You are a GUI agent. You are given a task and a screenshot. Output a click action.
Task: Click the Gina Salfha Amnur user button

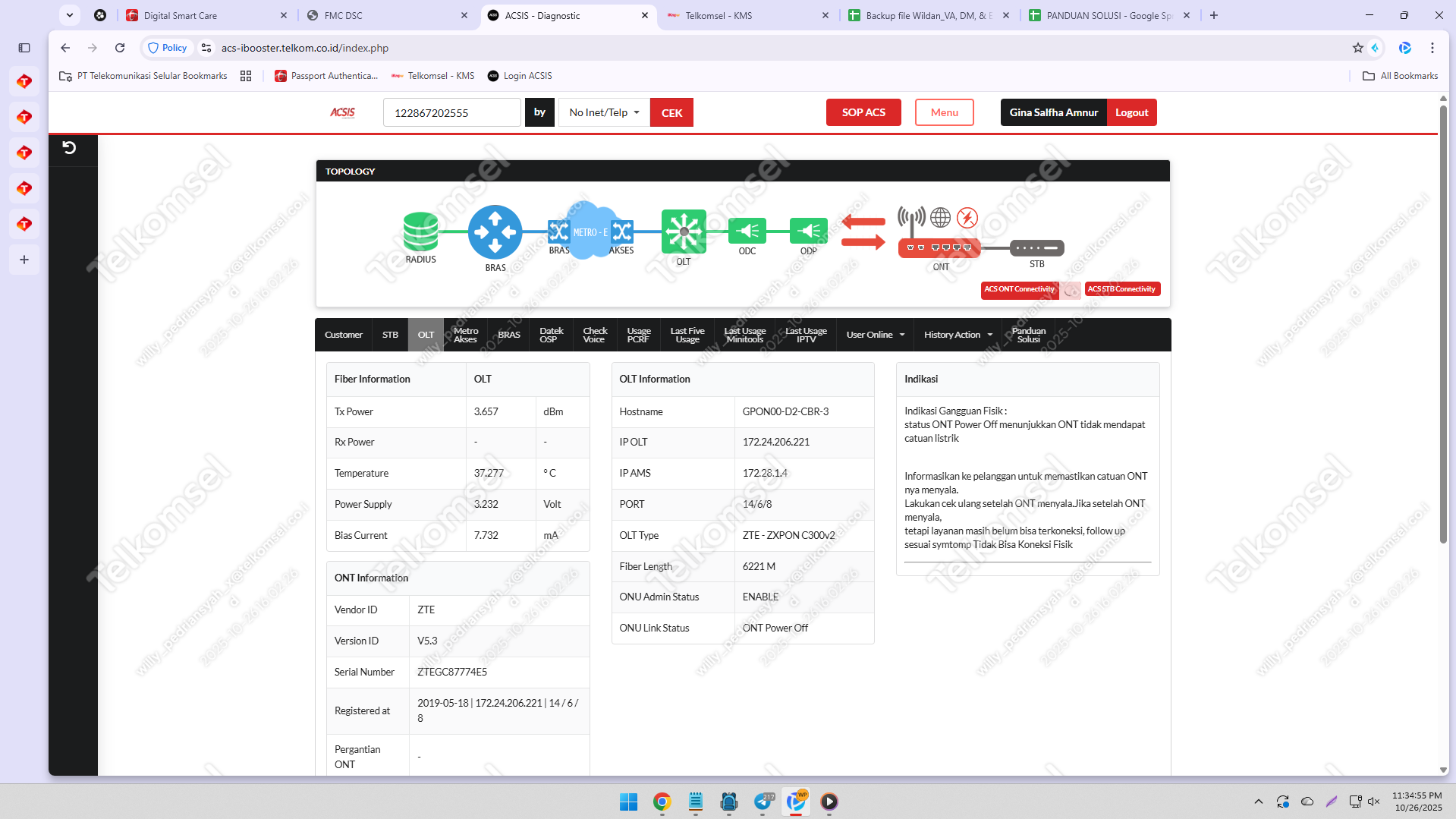pyautogui.click(x=1053, y=112)
